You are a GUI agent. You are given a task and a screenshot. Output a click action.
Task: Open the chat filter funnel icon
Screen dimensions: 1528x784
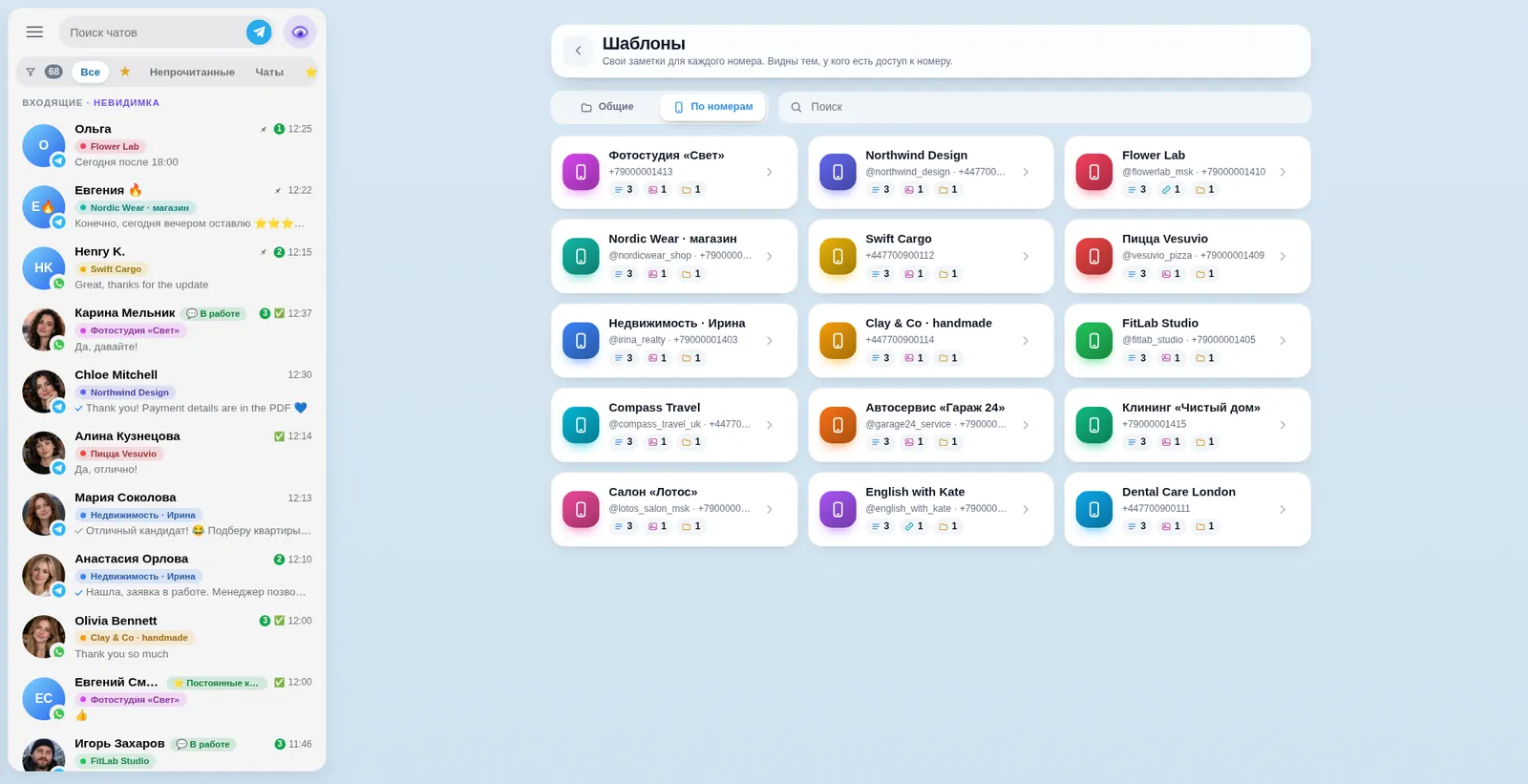tap(31, 72)
